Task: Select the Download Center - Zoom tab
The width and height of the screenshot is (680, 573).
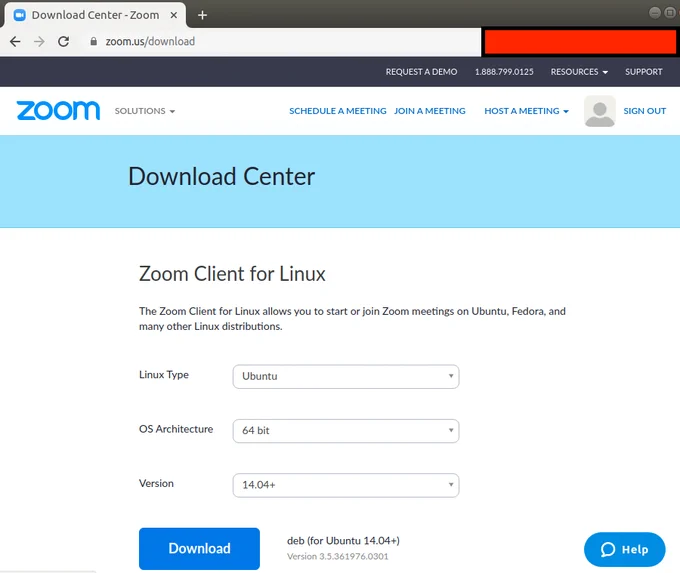Action: point(95,15)
